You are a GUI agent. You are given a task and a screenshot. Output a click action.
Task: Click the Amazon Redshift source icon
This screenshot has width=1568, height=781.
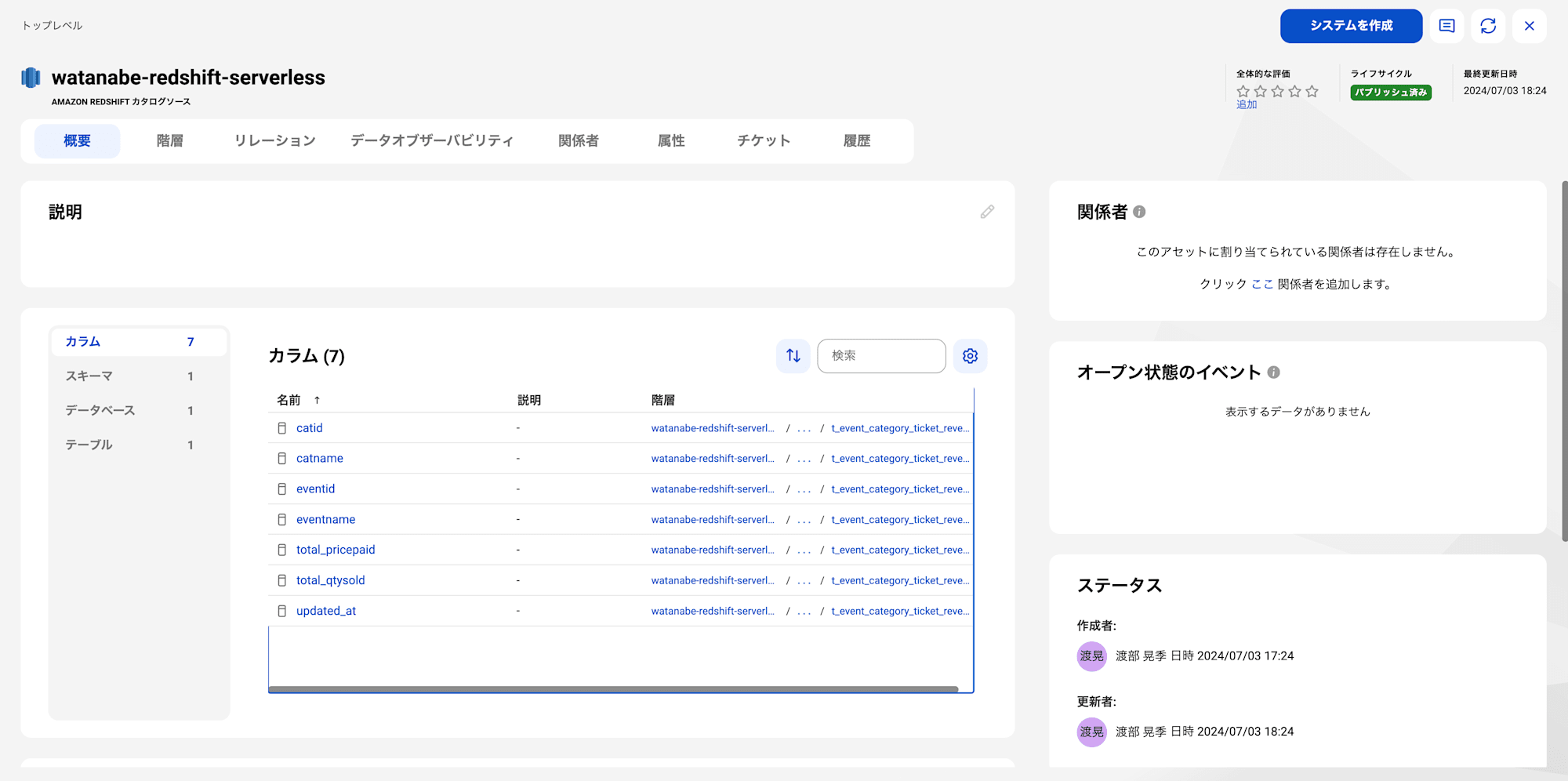[x=31, y=78]
